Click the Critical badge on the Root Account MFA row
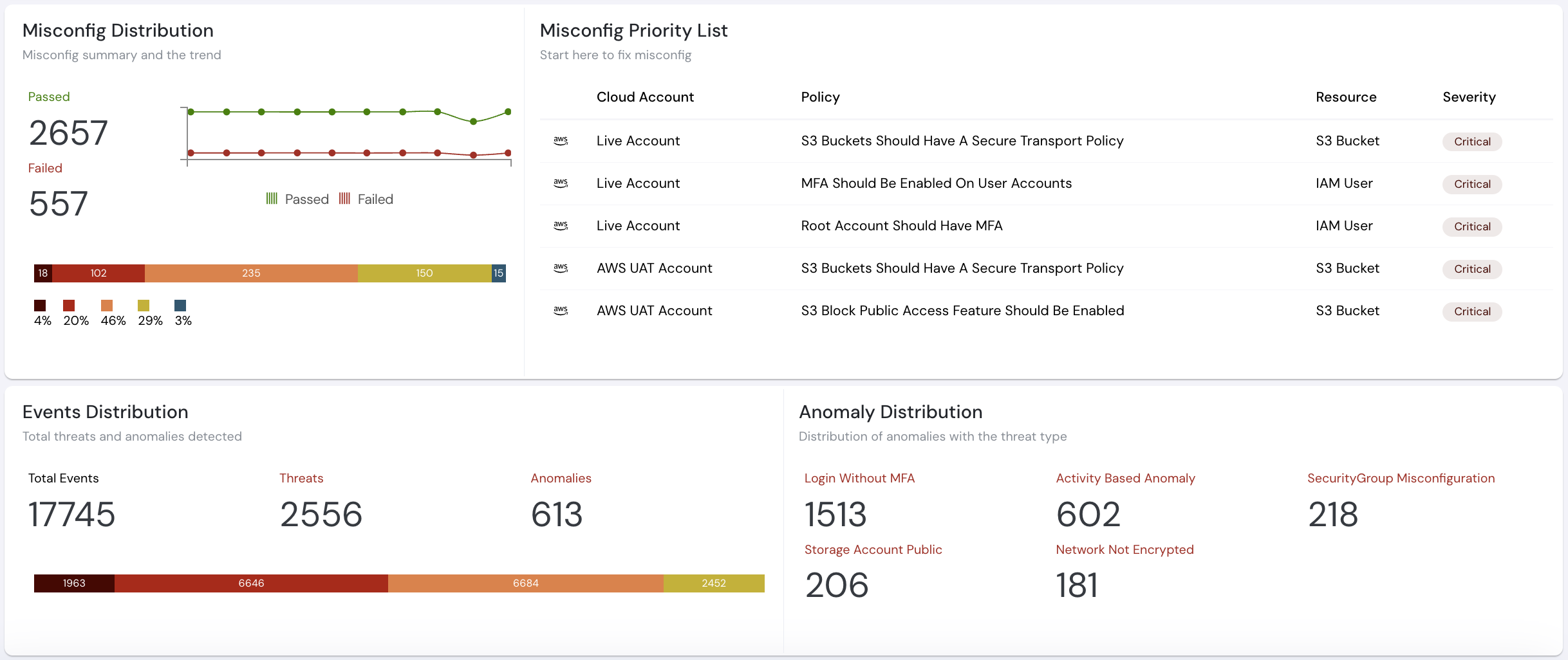 [x=1472, y=226]
